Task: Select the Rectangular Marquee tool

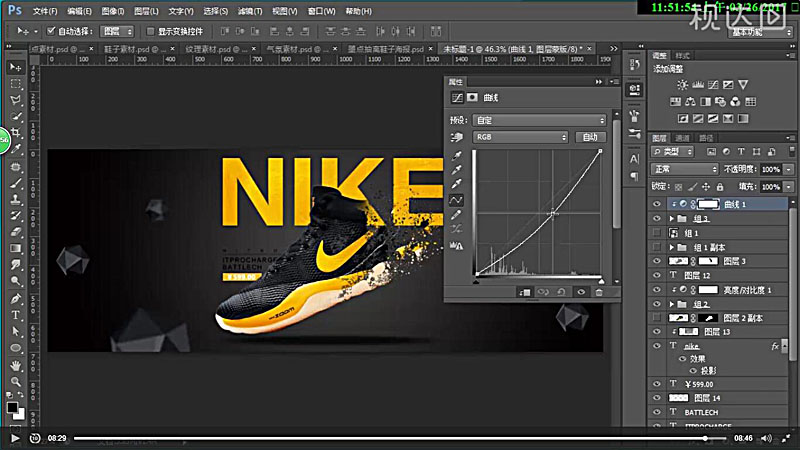Action: [16, 84]
